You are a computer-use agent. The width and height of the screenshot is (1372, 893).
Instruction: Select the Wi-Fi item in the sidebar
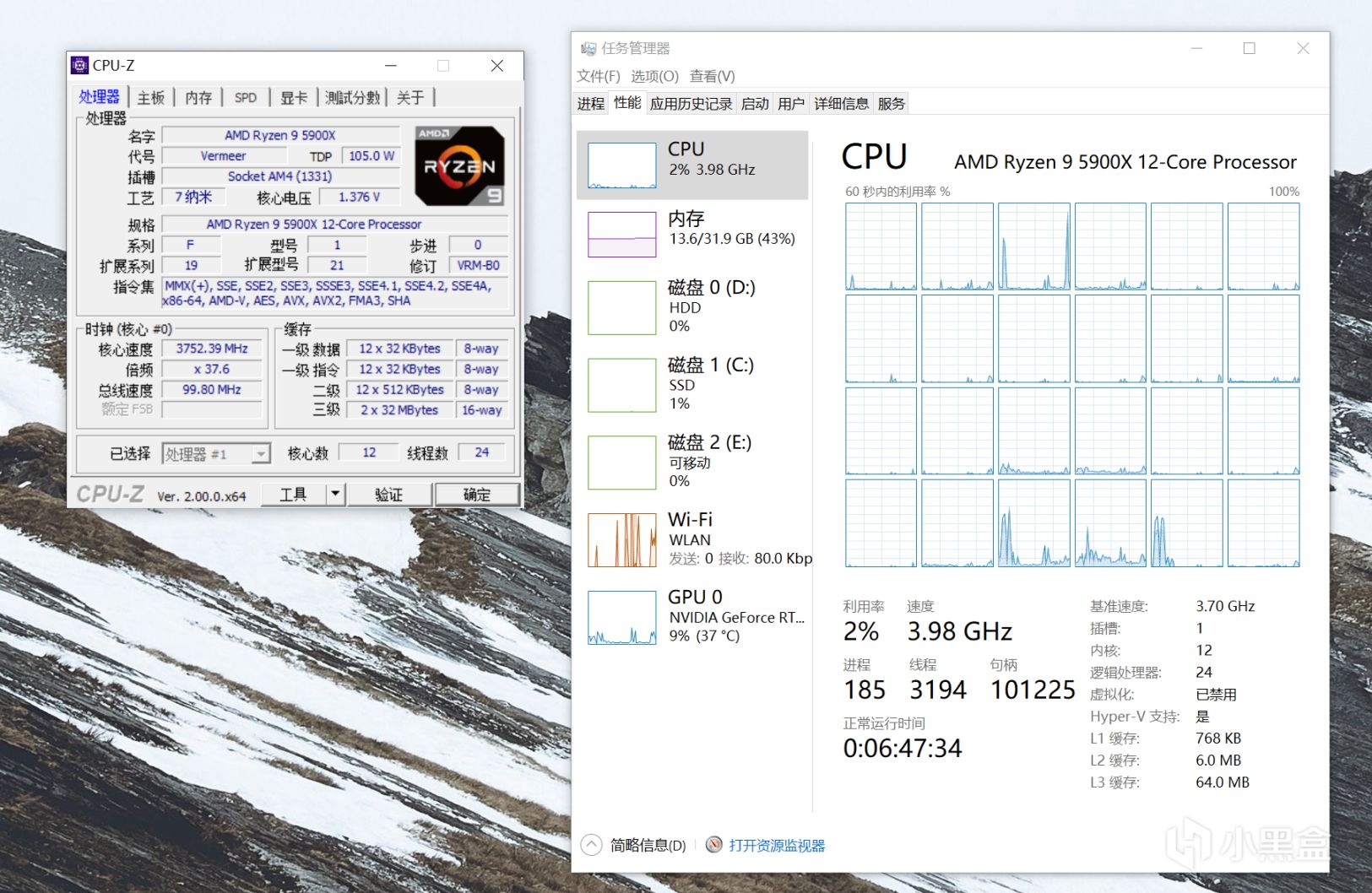point(692,539)
